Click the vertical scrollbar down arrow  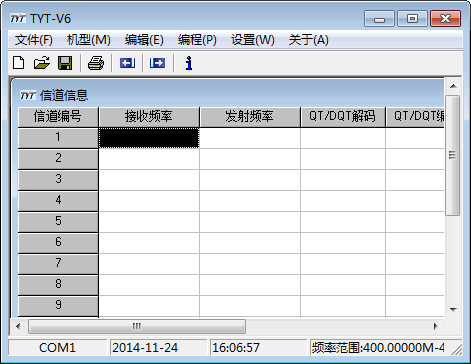pos(453,310)
